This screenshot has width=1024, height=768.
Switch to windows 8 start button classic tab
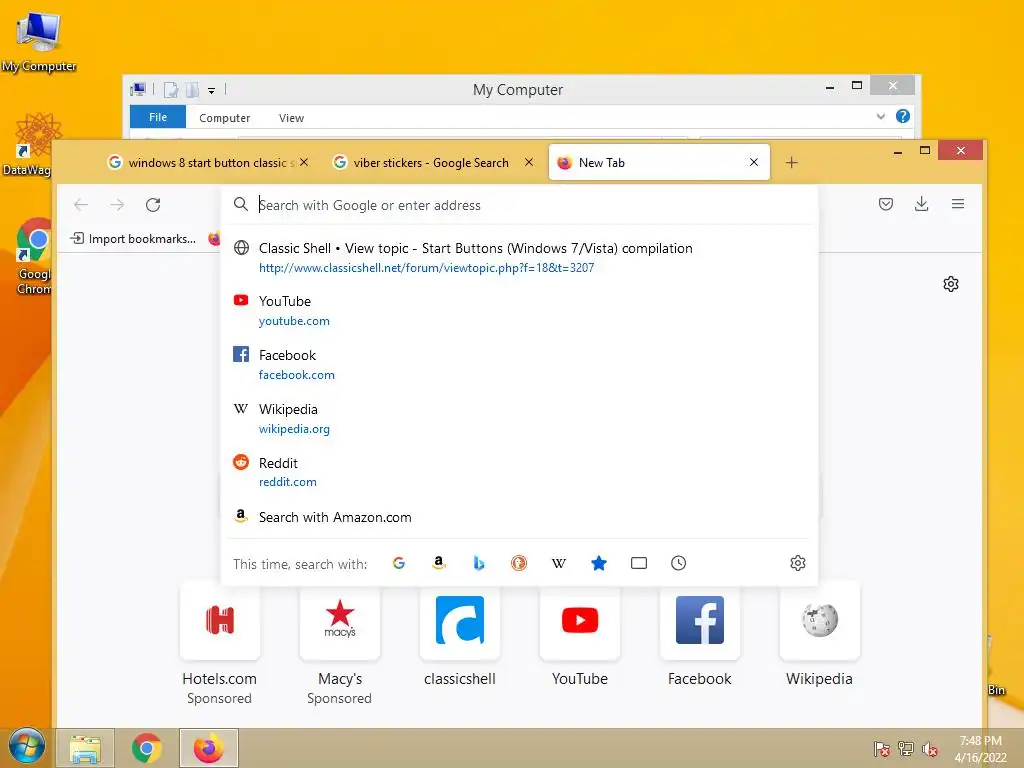coord(208,163)
